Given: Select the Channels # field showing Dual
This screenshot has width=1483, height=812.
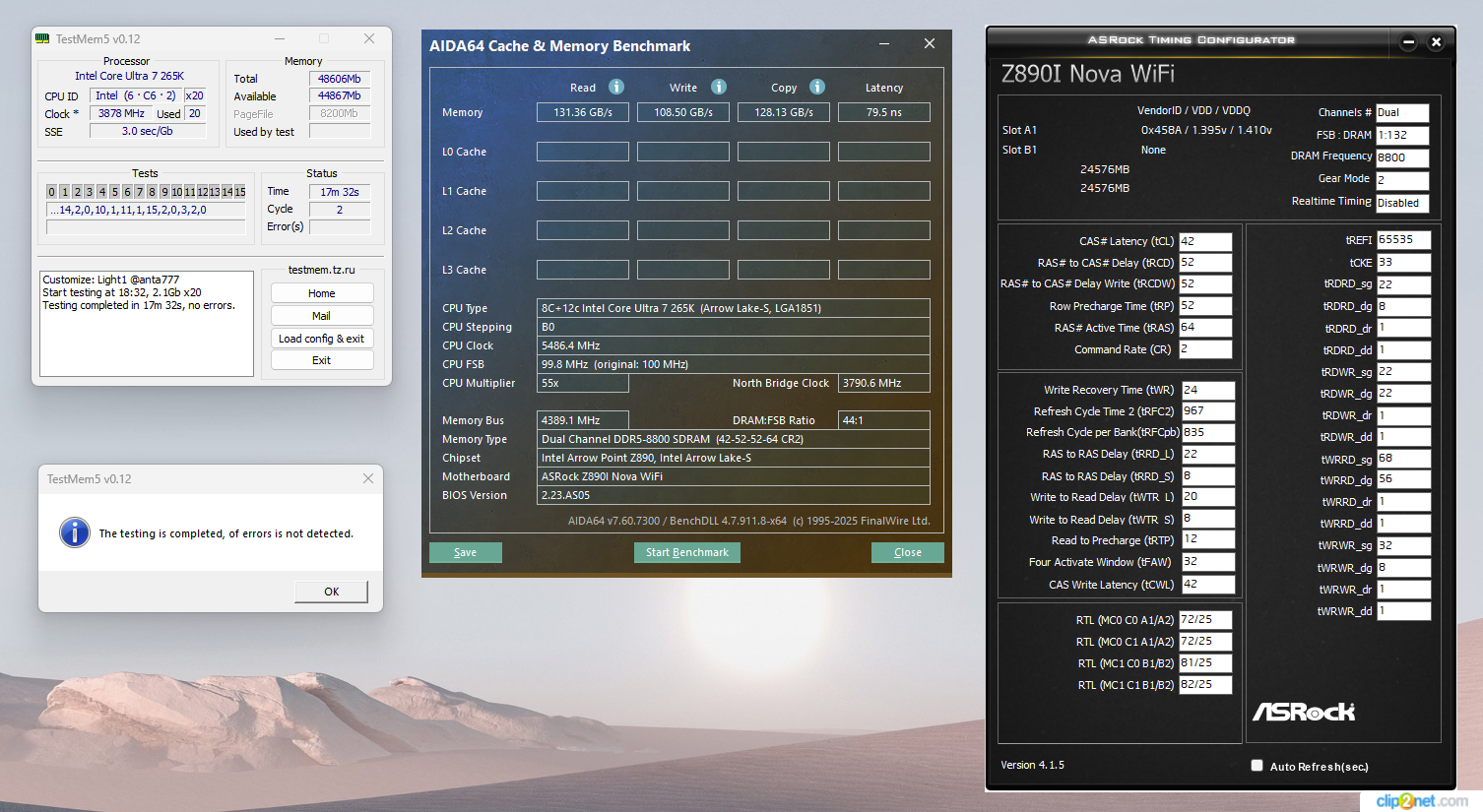Looking at the screenshot, I should pos(1402,112).
